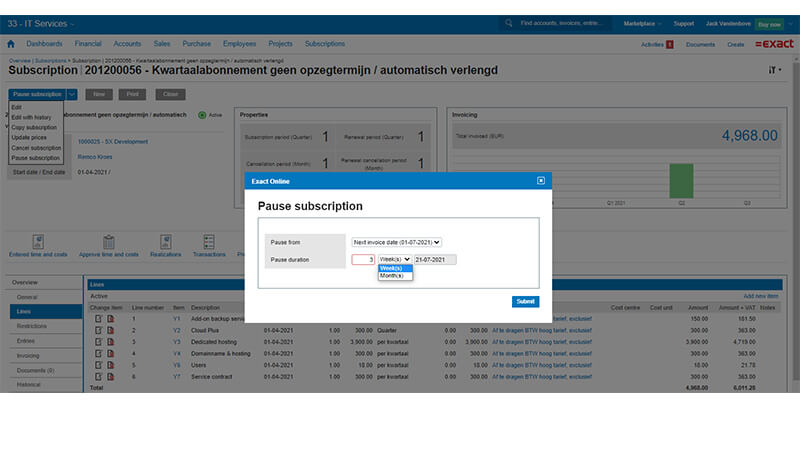Select the Historical sidebar tab
This screenshot has width=800, height=450.
click(x=45, y=385)
